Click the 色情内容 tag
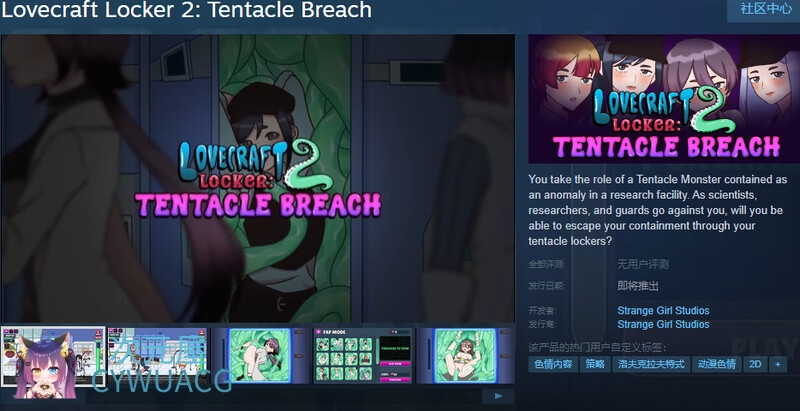The image size is (800, 411). [x=553, y=364]
